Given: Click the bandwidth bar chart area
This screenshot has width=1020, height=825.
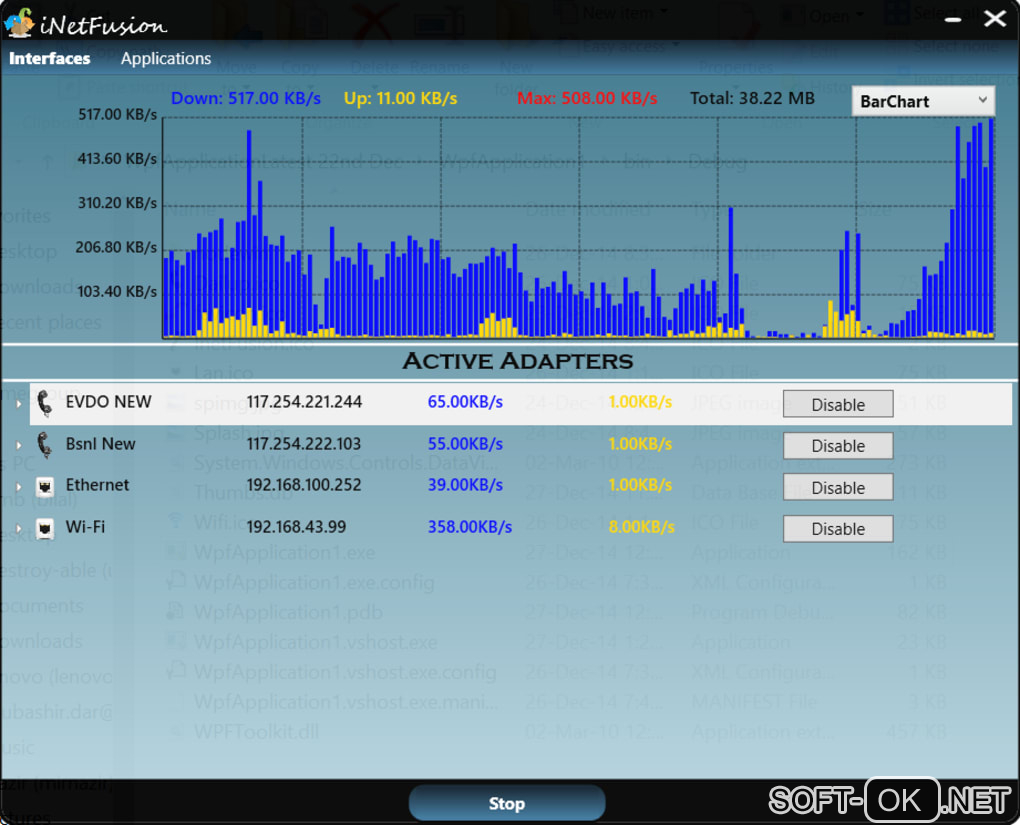Looking at the screenshot, I should point(578,228).
